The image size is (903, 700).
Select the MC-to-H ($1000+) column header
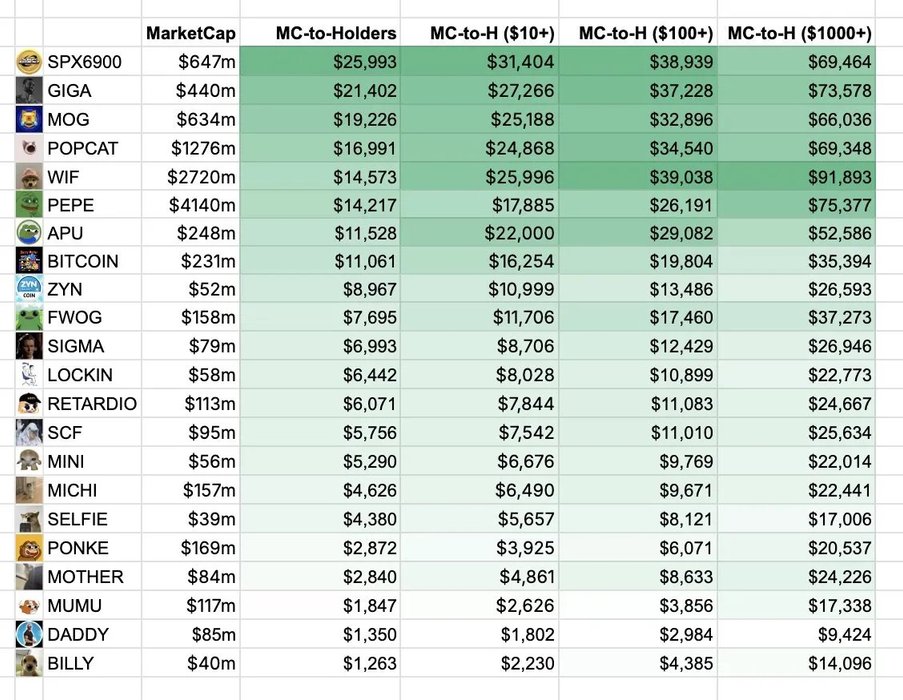[799, 33]
